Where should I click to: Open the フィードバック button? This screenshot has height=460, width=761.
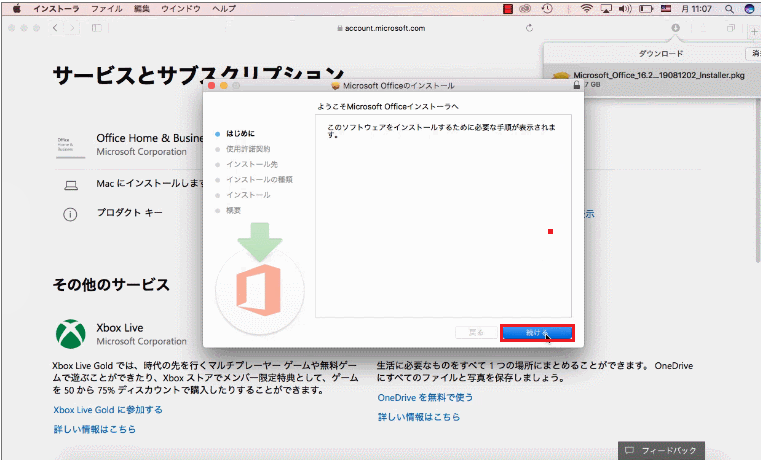pyautogui.click(x=661, y=451)
